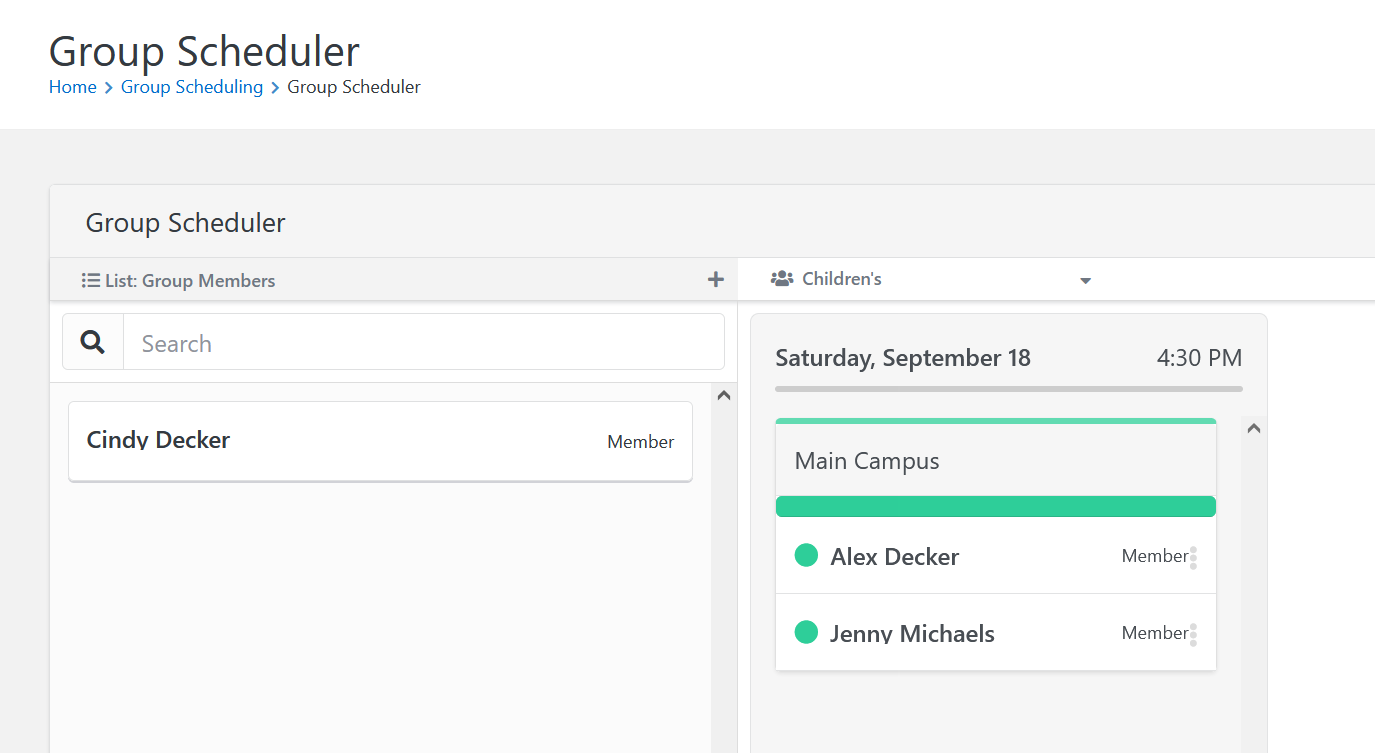Screen dimensions: 1375x753
Task: Open the Home breadcrumb link
Action: coord(72,87)
